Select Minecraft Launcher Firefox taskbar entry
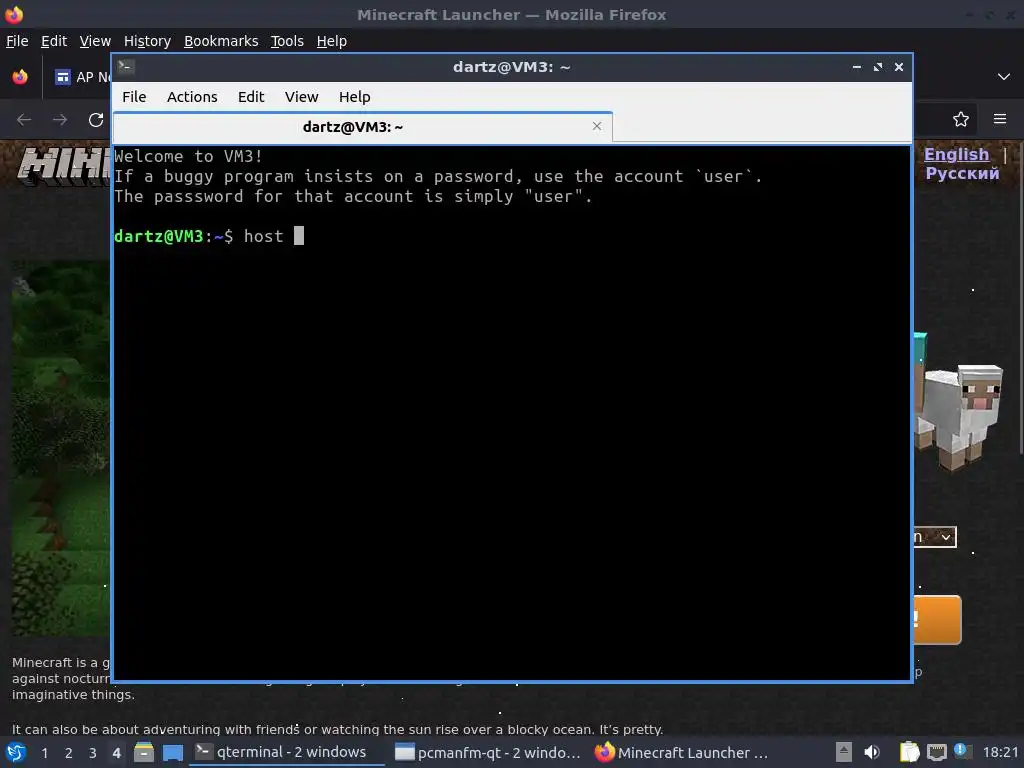Screen dimensions: 1024x768 pos(682,752)
